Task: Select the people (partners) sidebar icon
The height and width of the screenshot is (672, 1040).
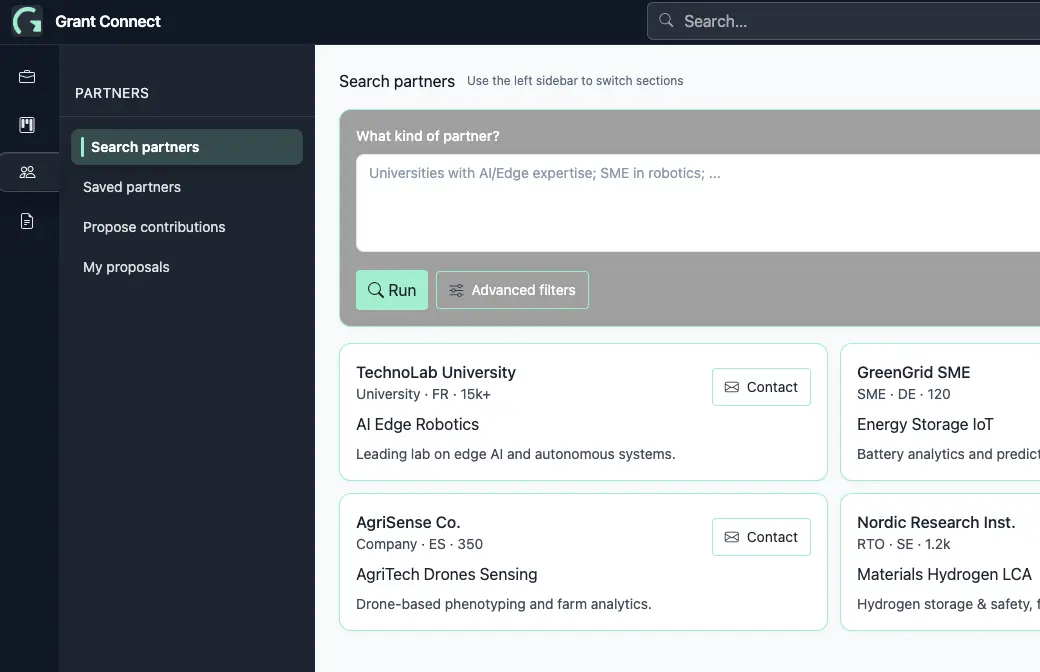Action: (x=27, y=172)
